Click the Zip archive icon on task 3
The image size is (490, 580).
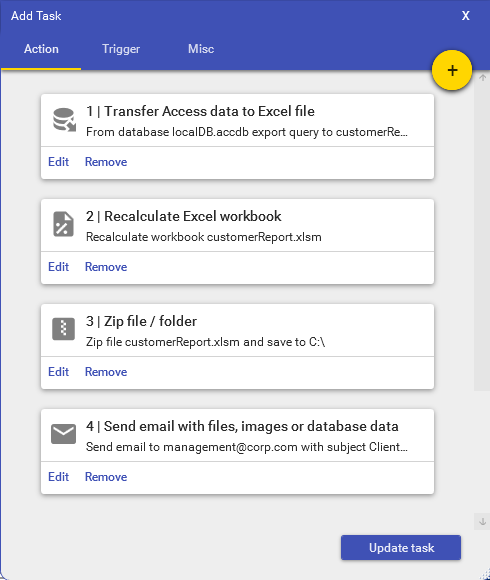coord(63,328)
